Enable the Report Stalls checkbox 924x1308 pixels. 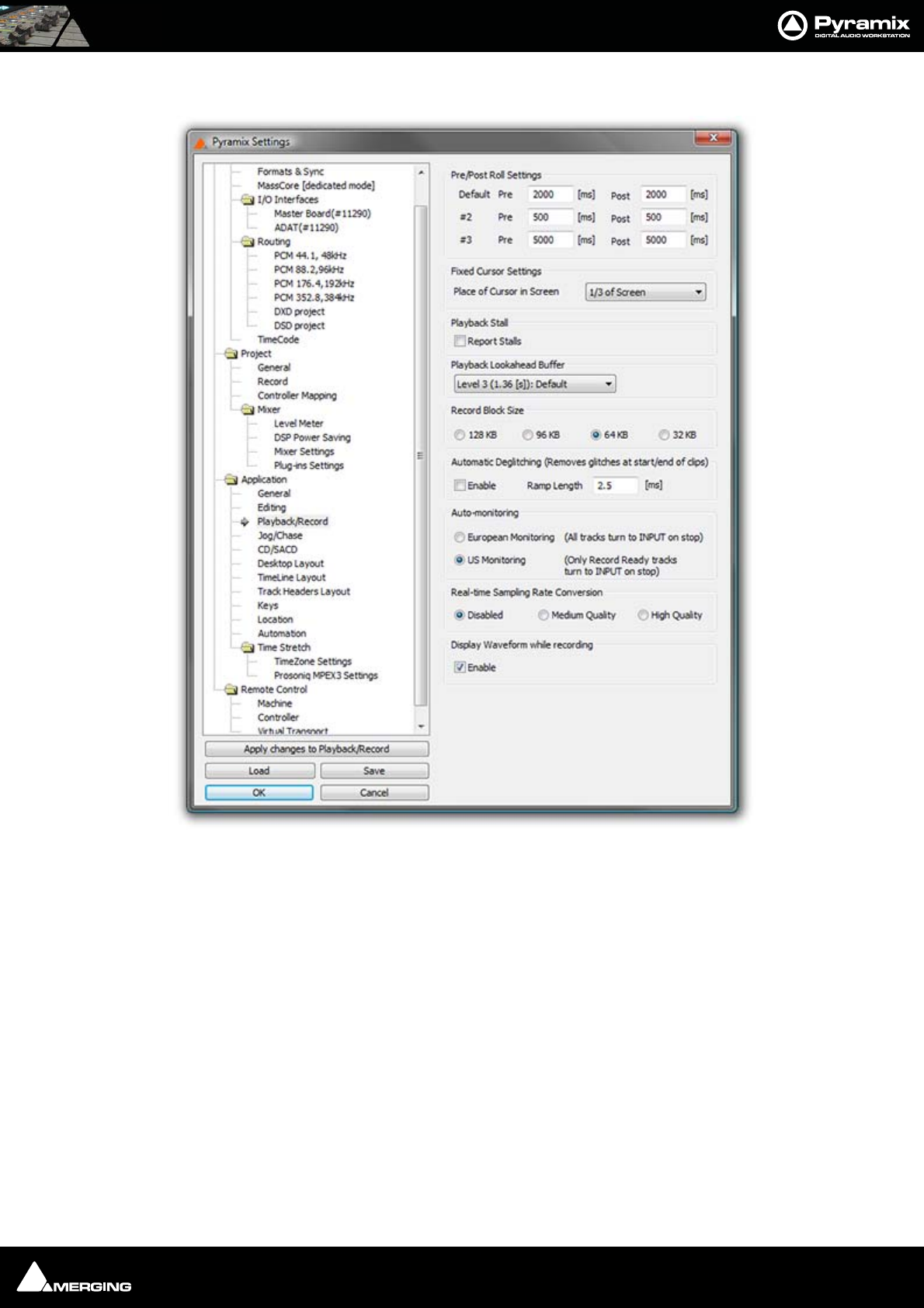(x=460, y=341)
